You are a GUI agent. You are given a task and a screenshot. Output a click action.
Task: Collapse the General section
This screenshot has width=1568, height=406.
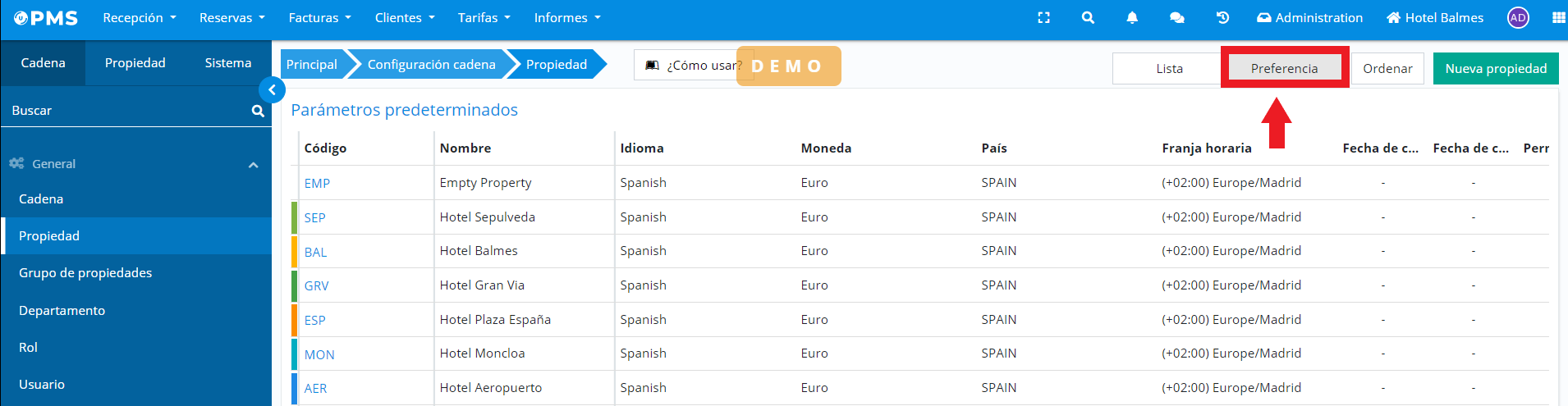(253, 165)
